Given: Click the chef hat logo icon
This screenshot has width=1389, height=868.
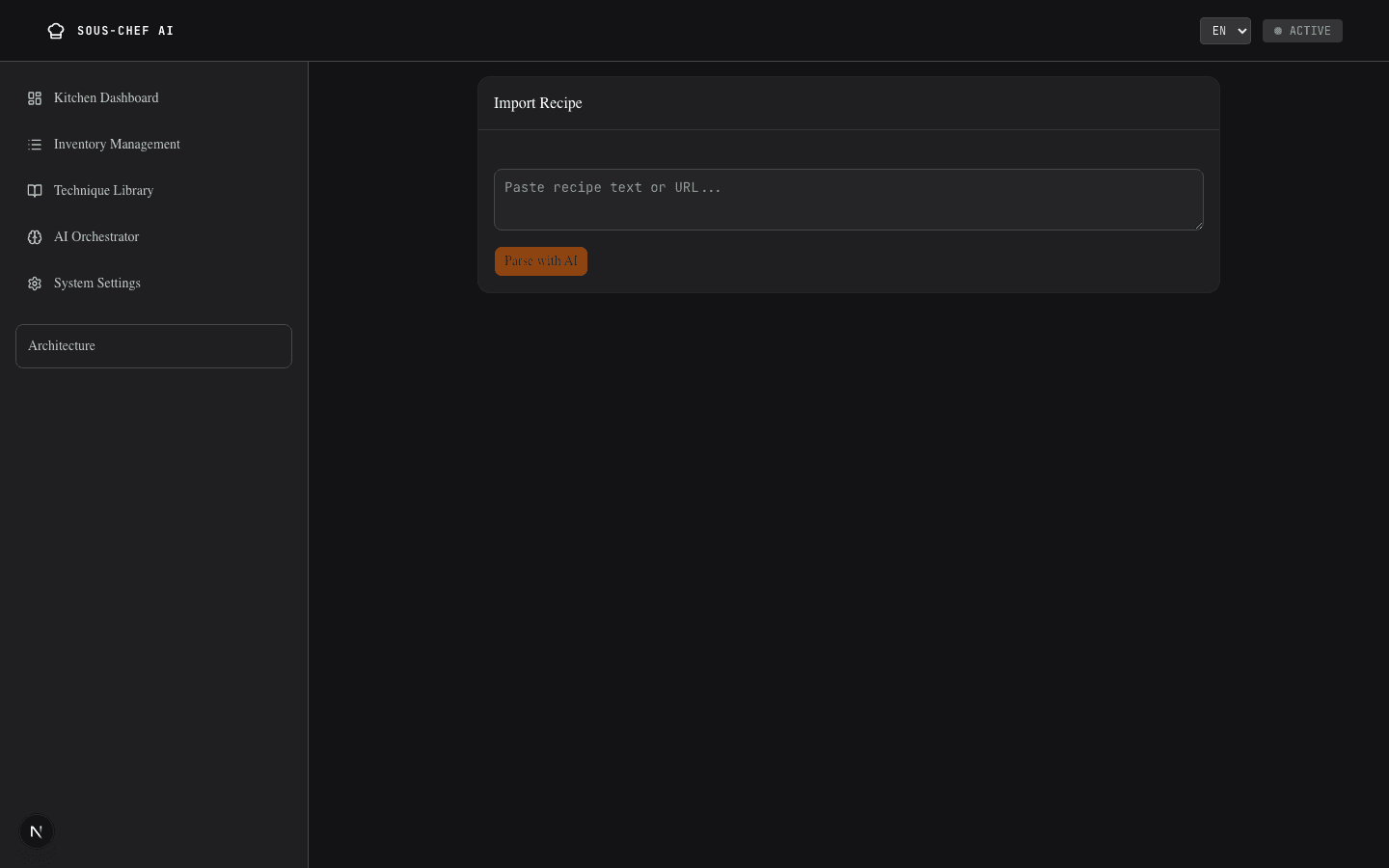Looking at the screenshot, I should tap(56, 31).
